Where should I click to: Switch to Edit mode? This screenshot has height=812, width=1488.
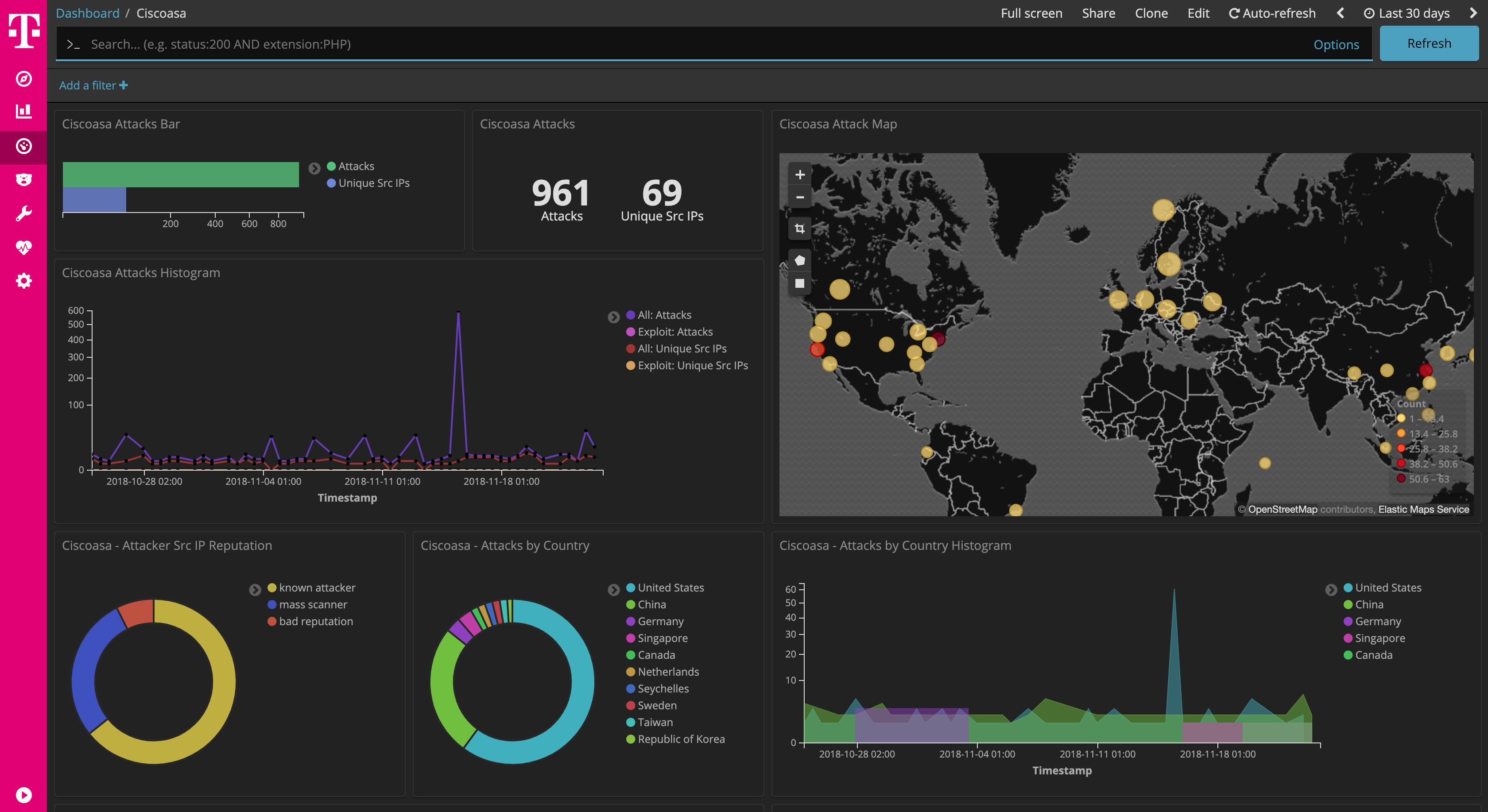click(x=1198, y=13)
